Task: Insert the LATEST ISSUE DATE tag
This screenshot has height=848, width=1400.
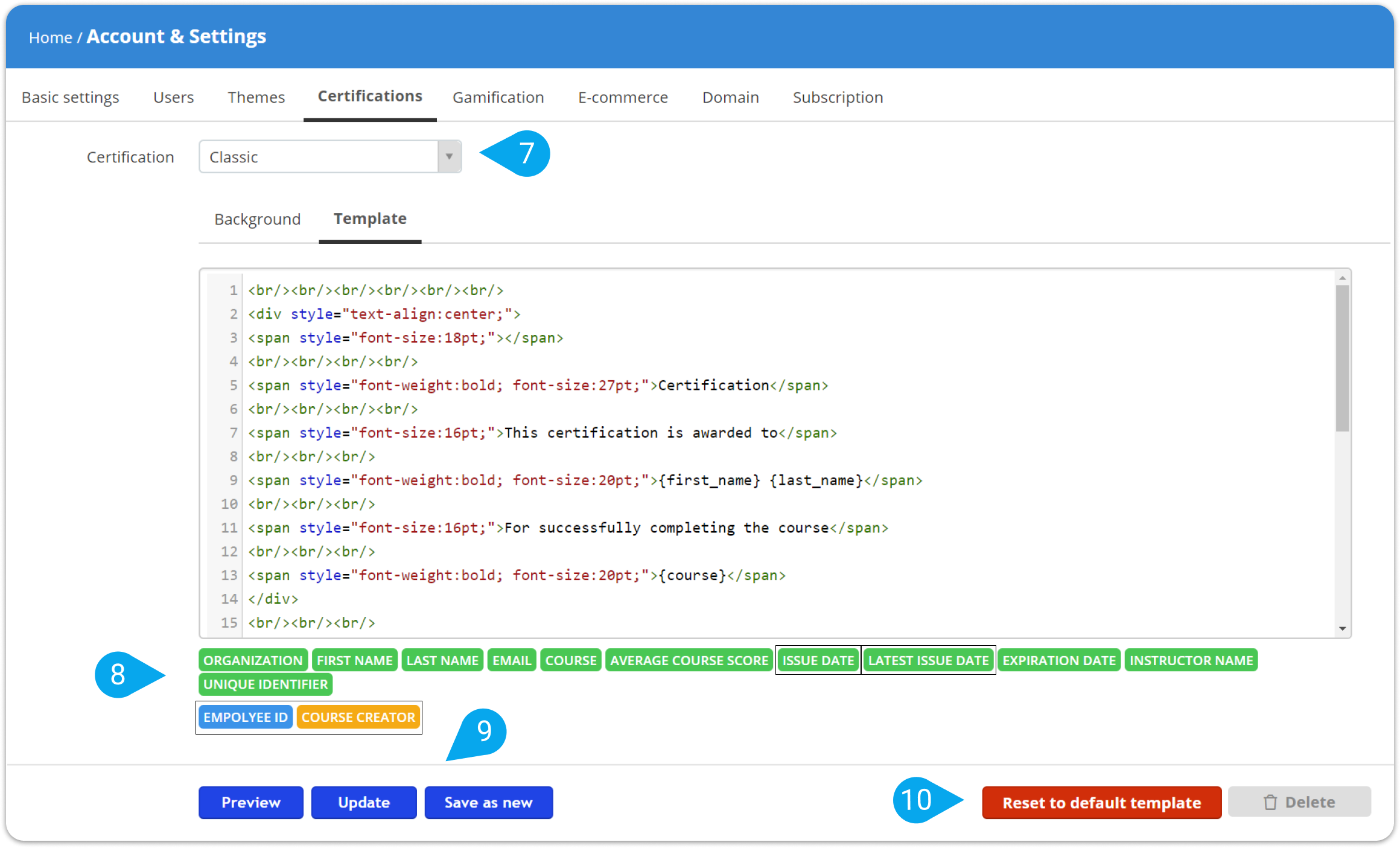Action: pyautogui.click(x=929, y=660)
